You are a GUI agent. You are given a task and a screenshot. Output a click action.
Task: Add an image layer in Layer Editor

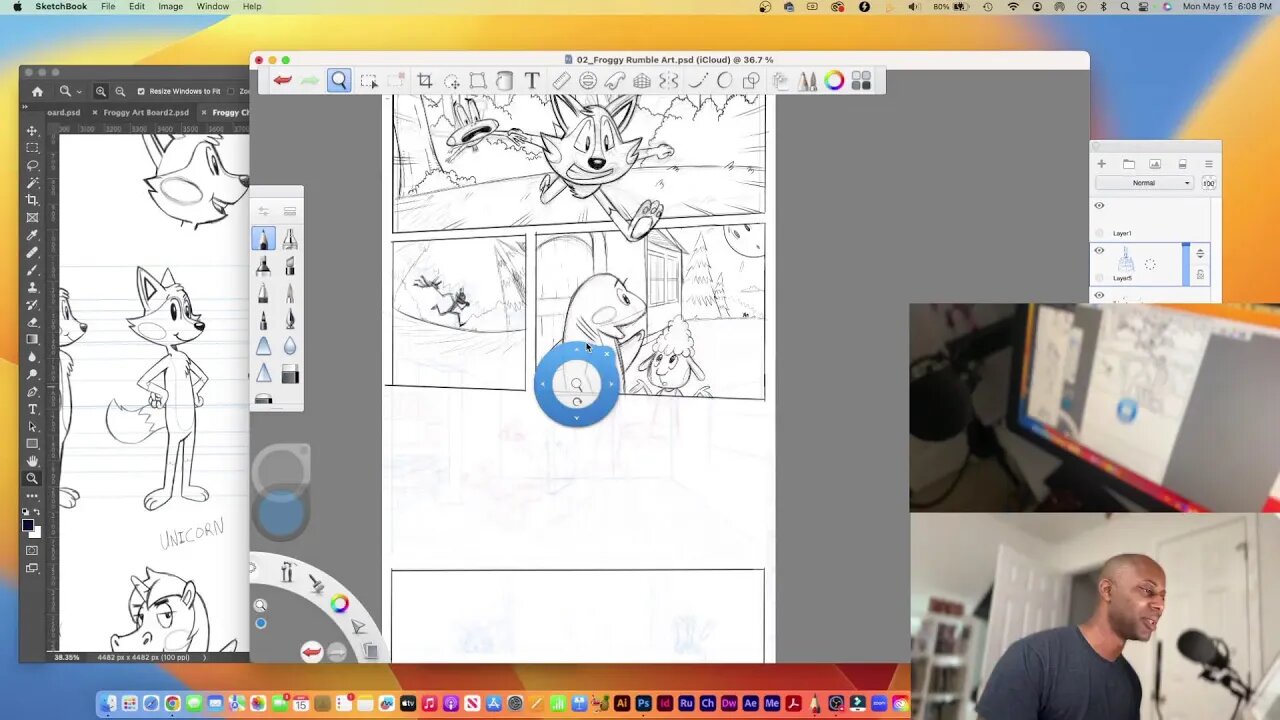[x=1155, y=164]
